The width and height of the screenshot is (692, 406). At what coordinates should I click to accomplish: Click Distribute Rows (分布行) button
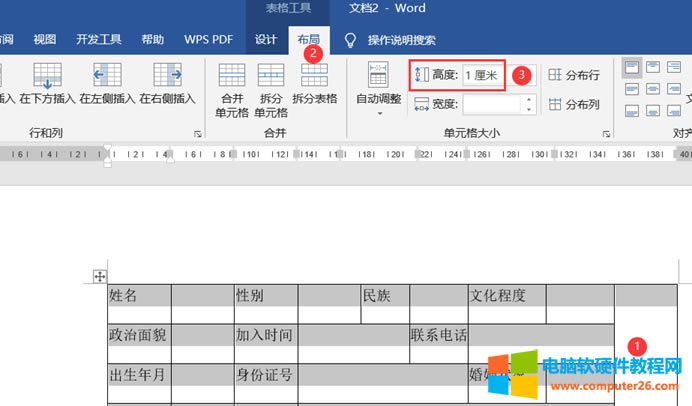574,75
